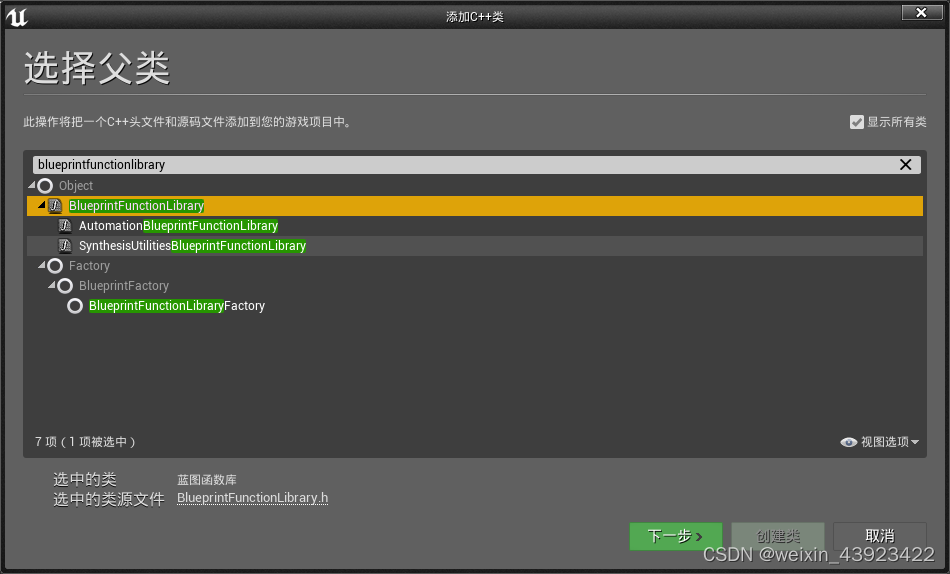Toggle the 显示所有类 checkbox
This screenshot has height=574, width=950.
point(857,122)
